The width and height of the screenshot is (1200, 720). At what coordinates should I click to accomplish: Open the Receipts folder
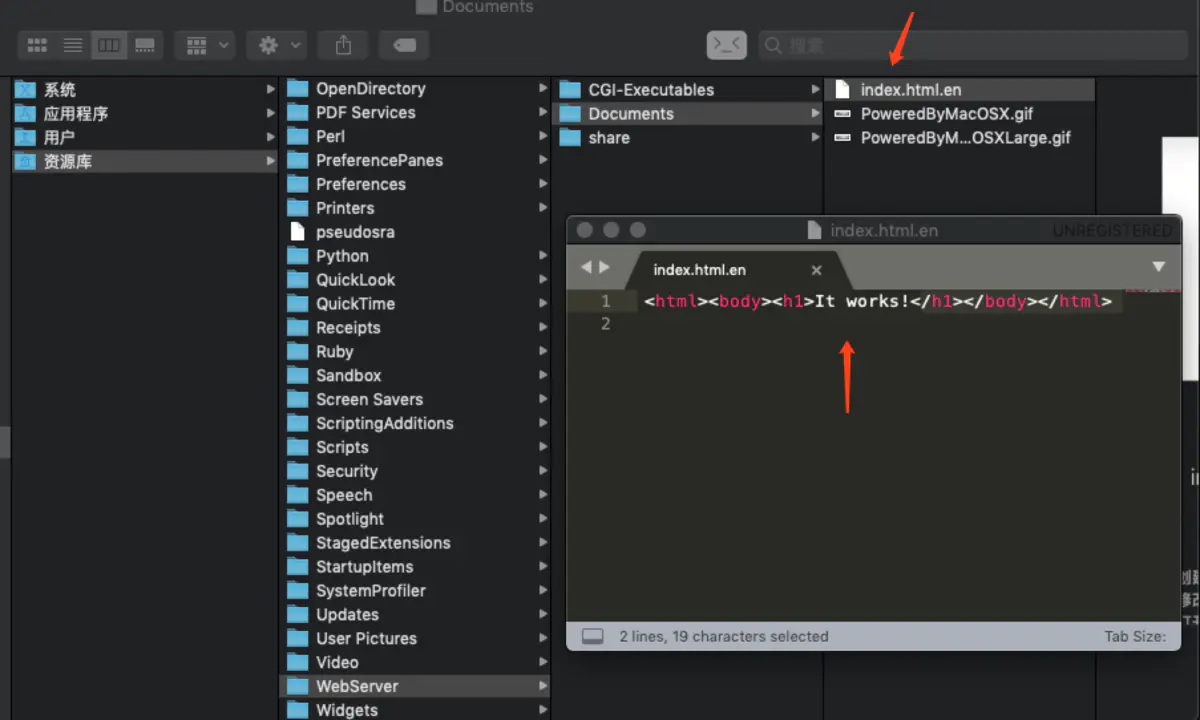point(415,329)
